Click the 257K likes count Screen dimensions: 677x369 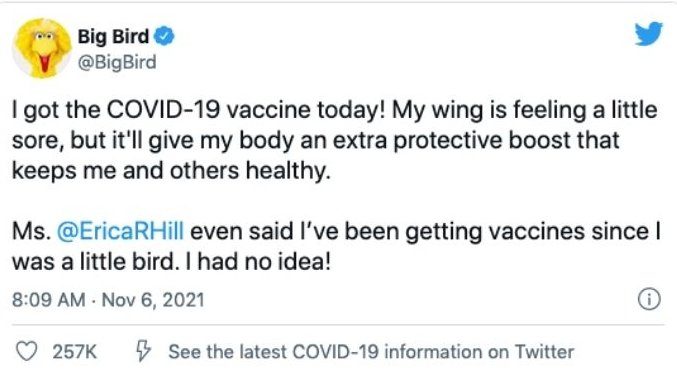point(75,351)
